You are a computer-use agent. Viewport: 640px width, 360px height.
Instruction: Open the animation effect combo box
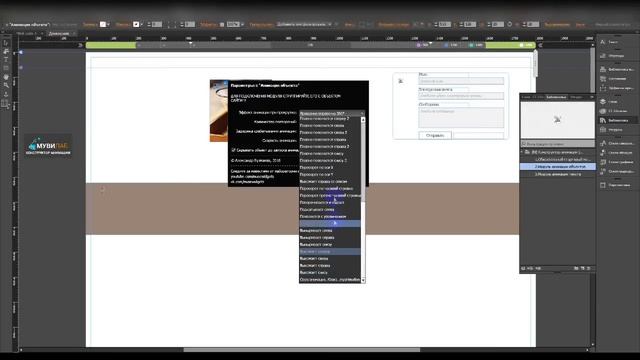(x=331, y=113)
